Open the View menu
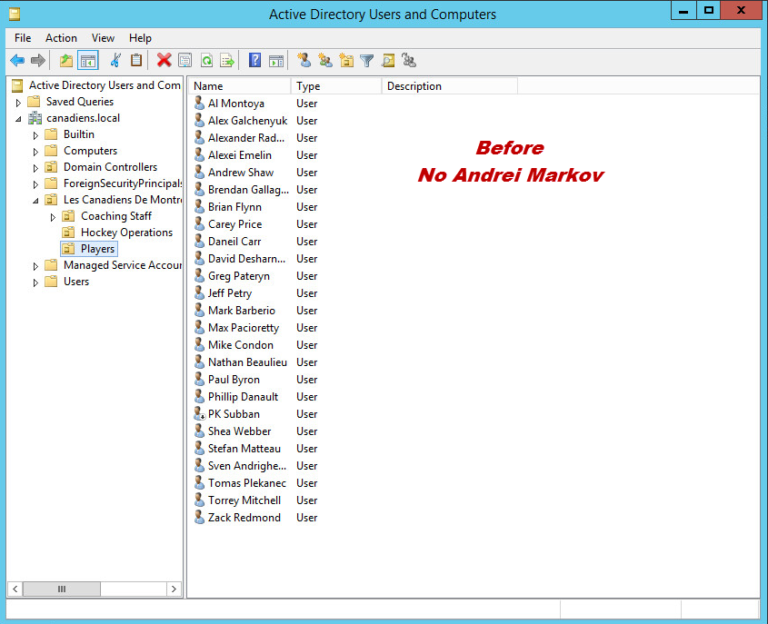This screenshot has width=768, height=624. (x=103, y=38)
